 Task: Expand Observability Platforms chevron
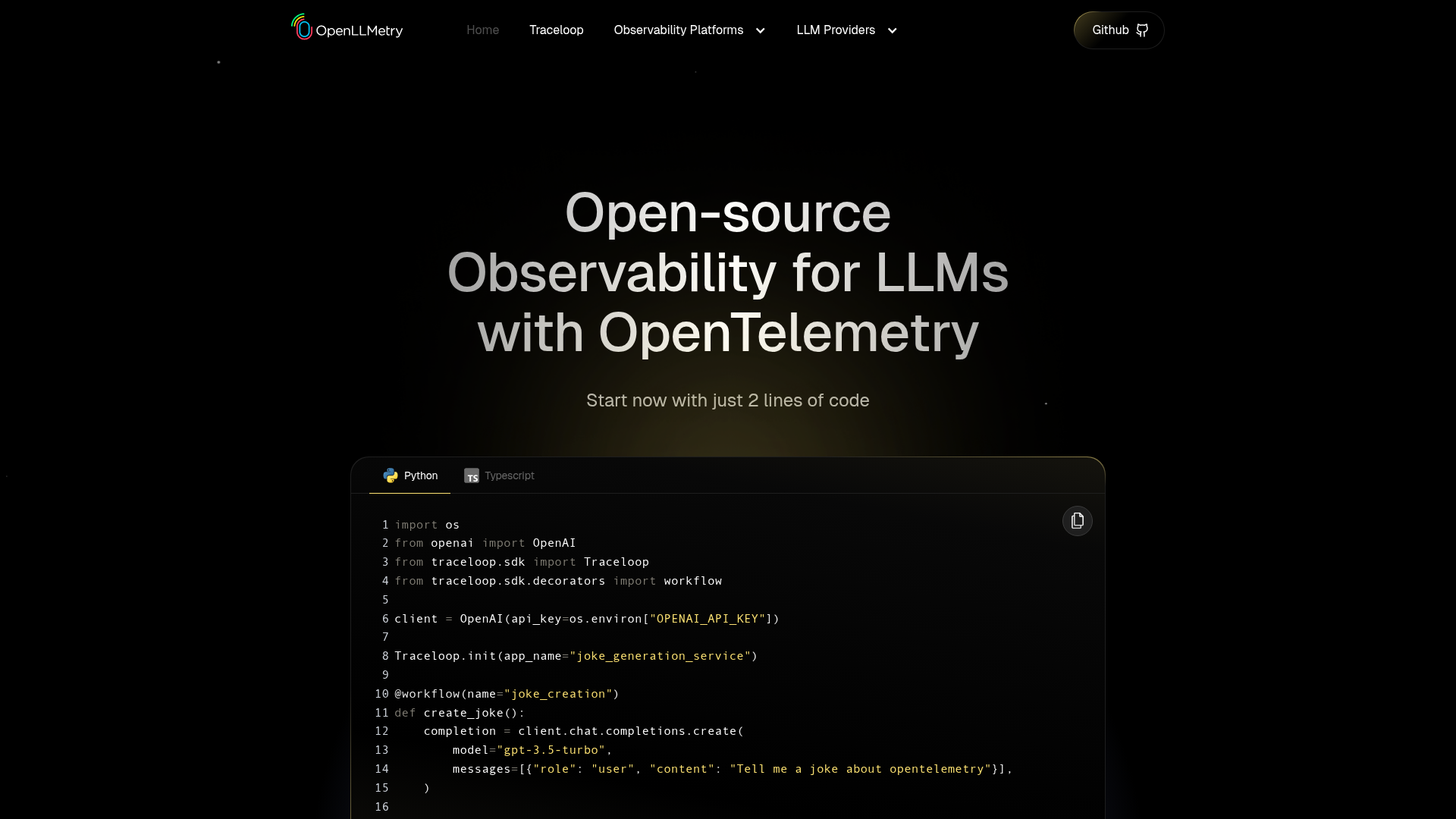(x=760, y=30)
